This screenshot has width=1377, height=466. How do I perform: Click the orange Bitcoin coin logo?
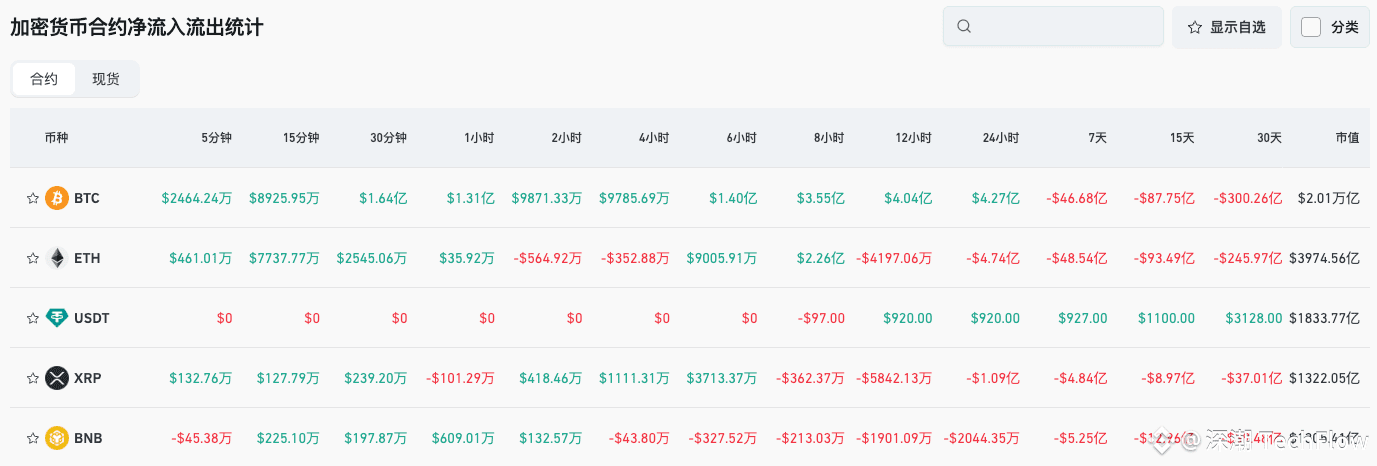coord(57,198)
